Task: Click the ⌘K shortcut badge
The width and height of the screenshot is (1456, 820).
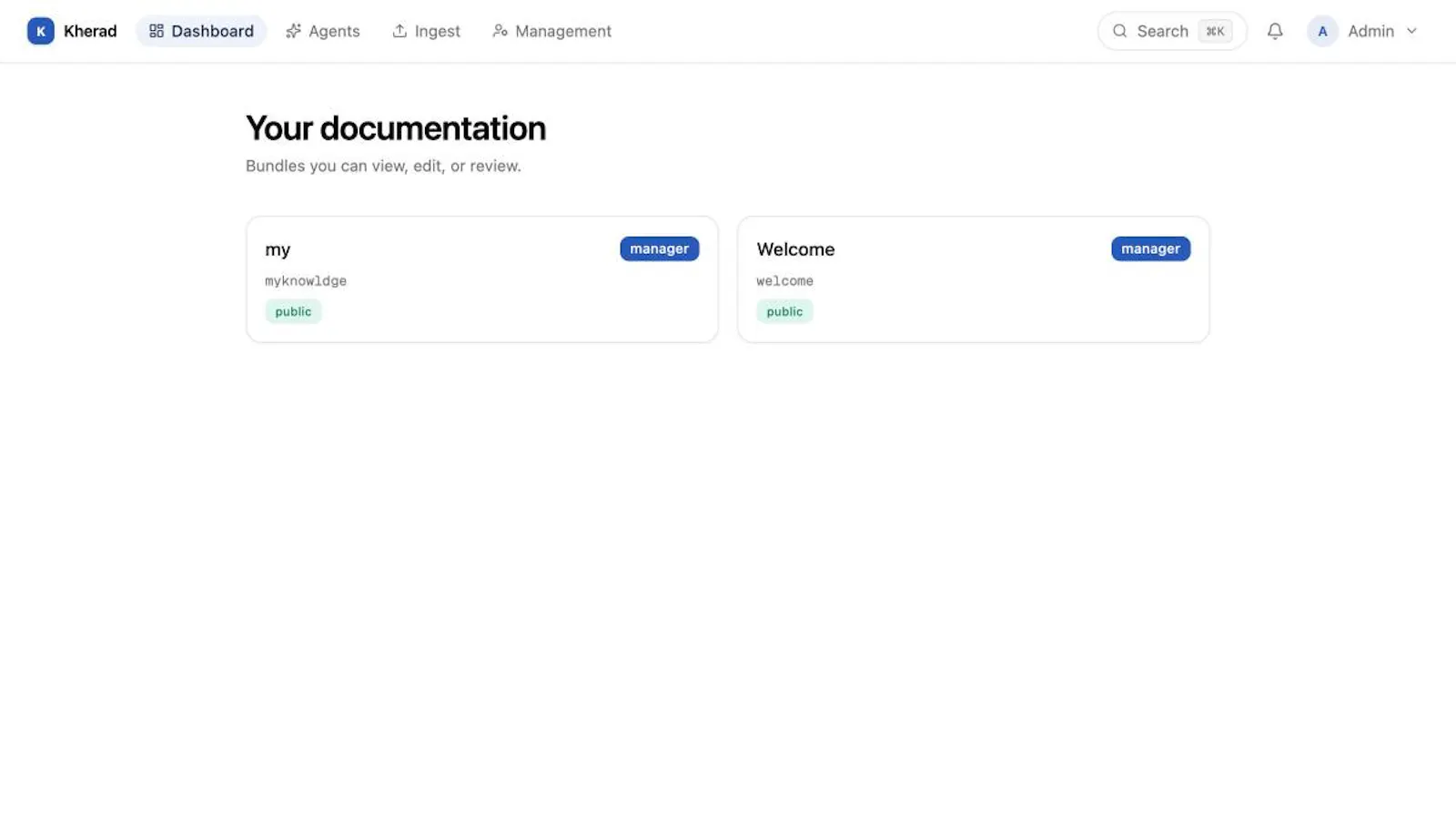Action: point(1215,31)
